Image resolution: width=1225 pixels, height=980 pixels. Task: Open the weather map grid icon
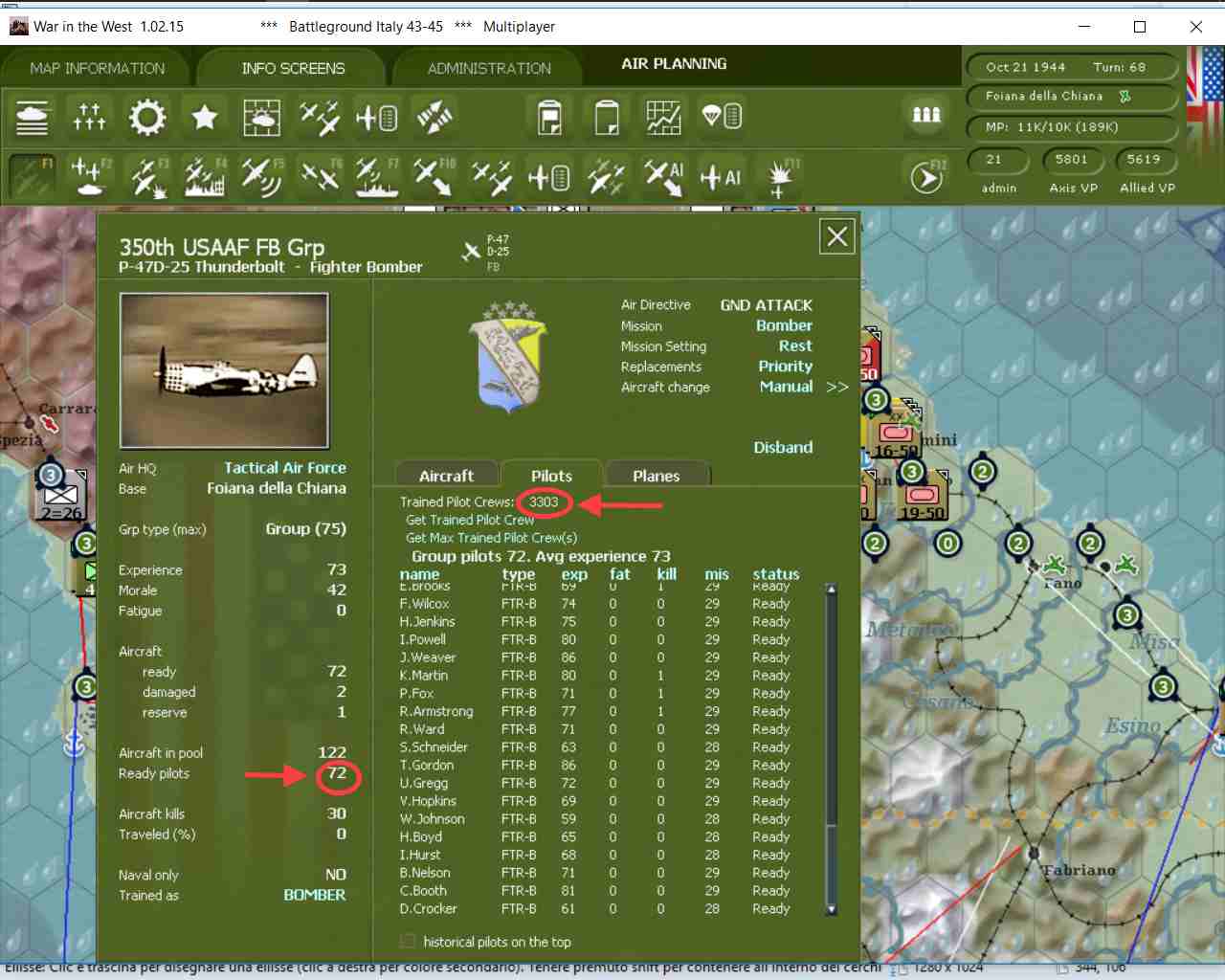coord(261,117)
